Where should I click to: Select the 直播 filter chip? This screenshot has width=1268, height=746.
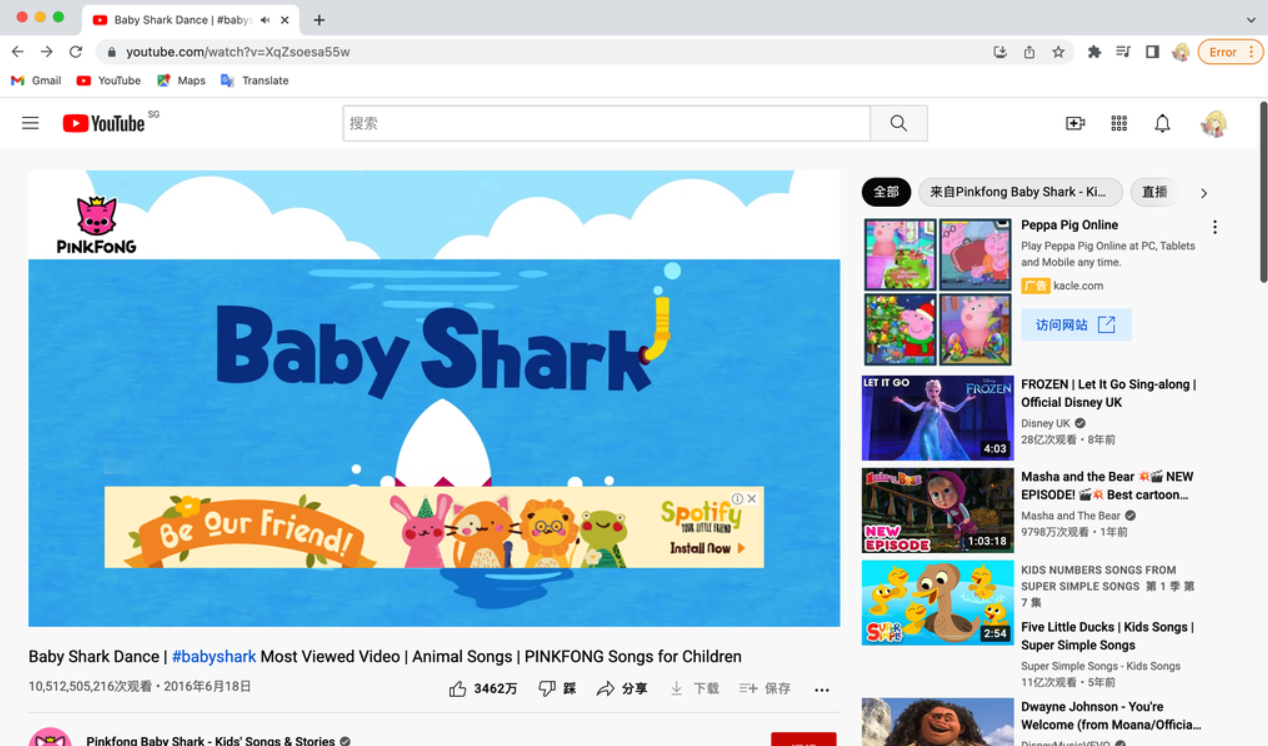coord(1154,192)
